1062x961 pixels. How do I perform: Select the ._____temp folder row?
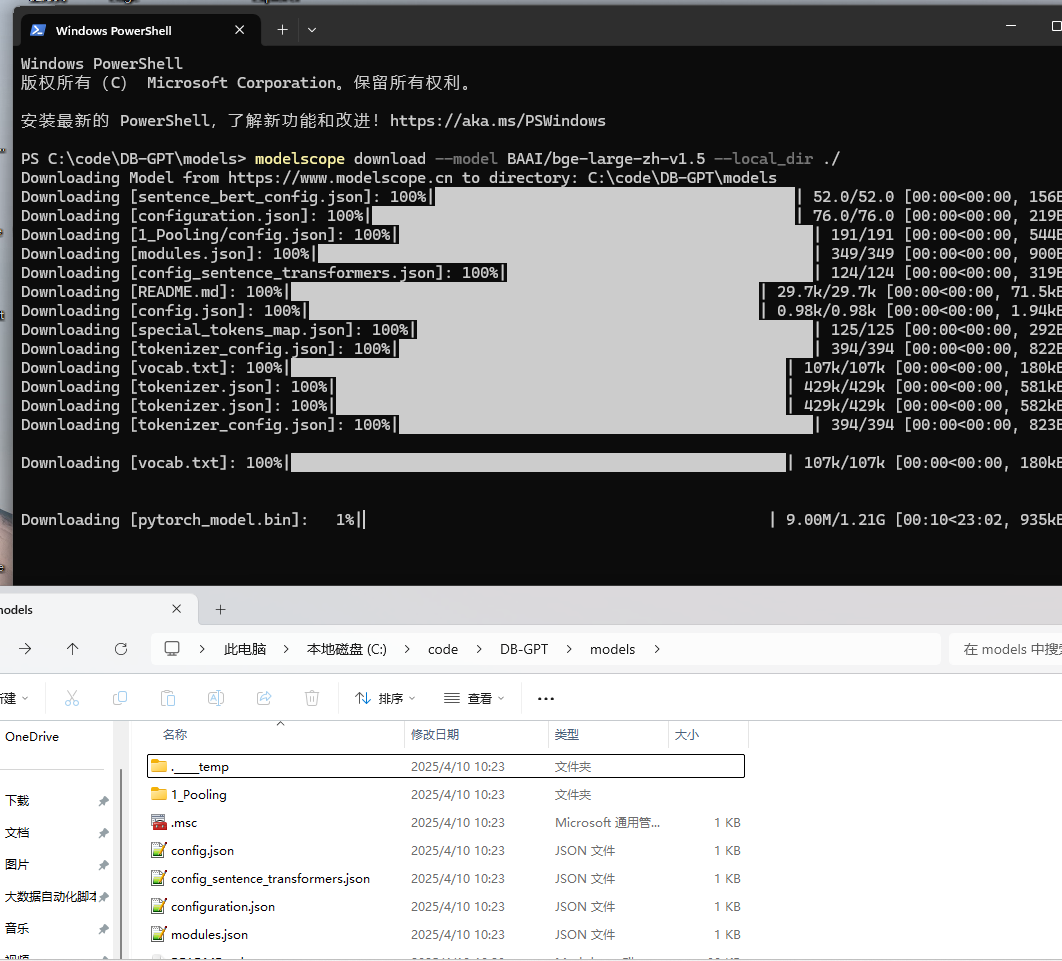446,766
